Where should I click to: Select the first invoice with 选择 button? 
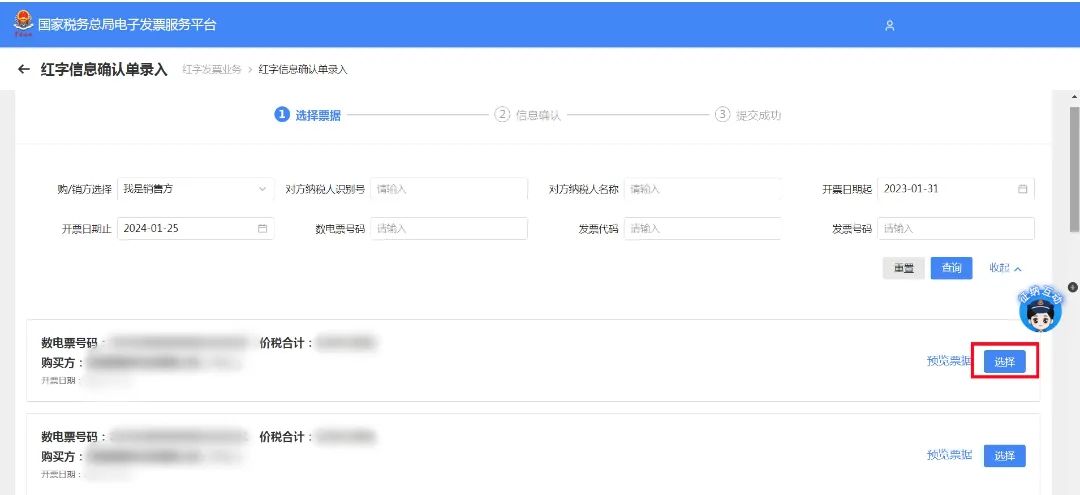click(x=1004, y=362)
